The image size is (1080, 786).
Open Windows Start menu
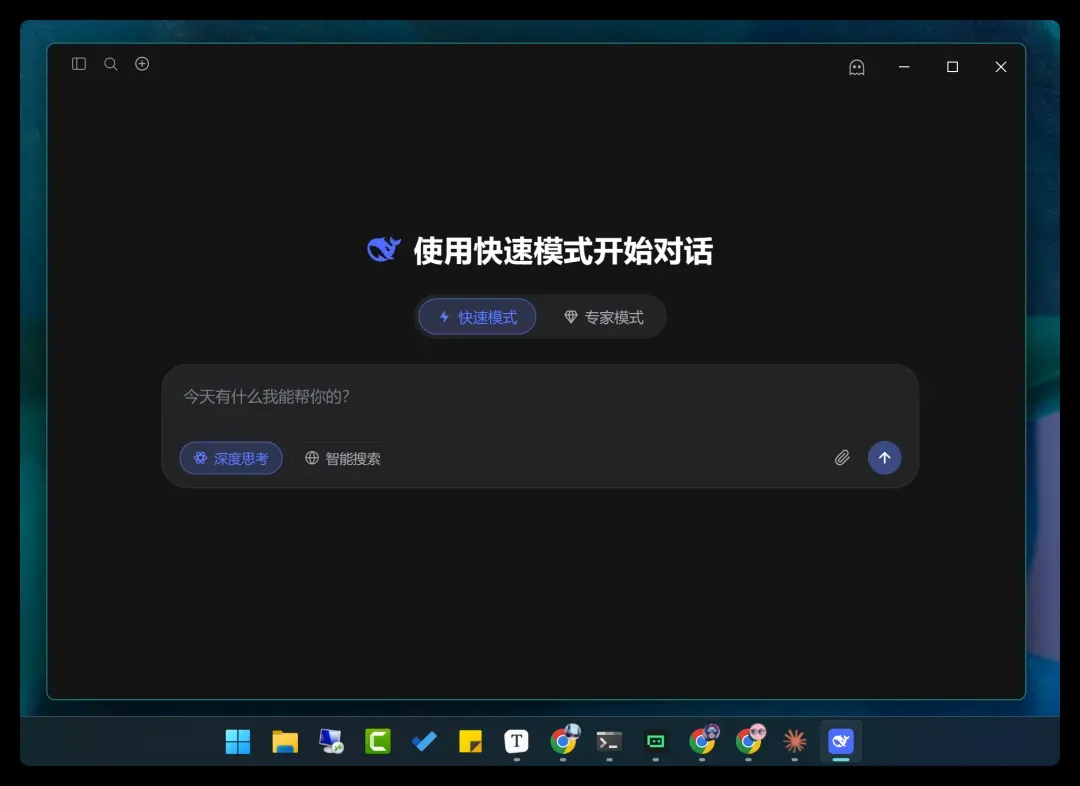[238, 742]
